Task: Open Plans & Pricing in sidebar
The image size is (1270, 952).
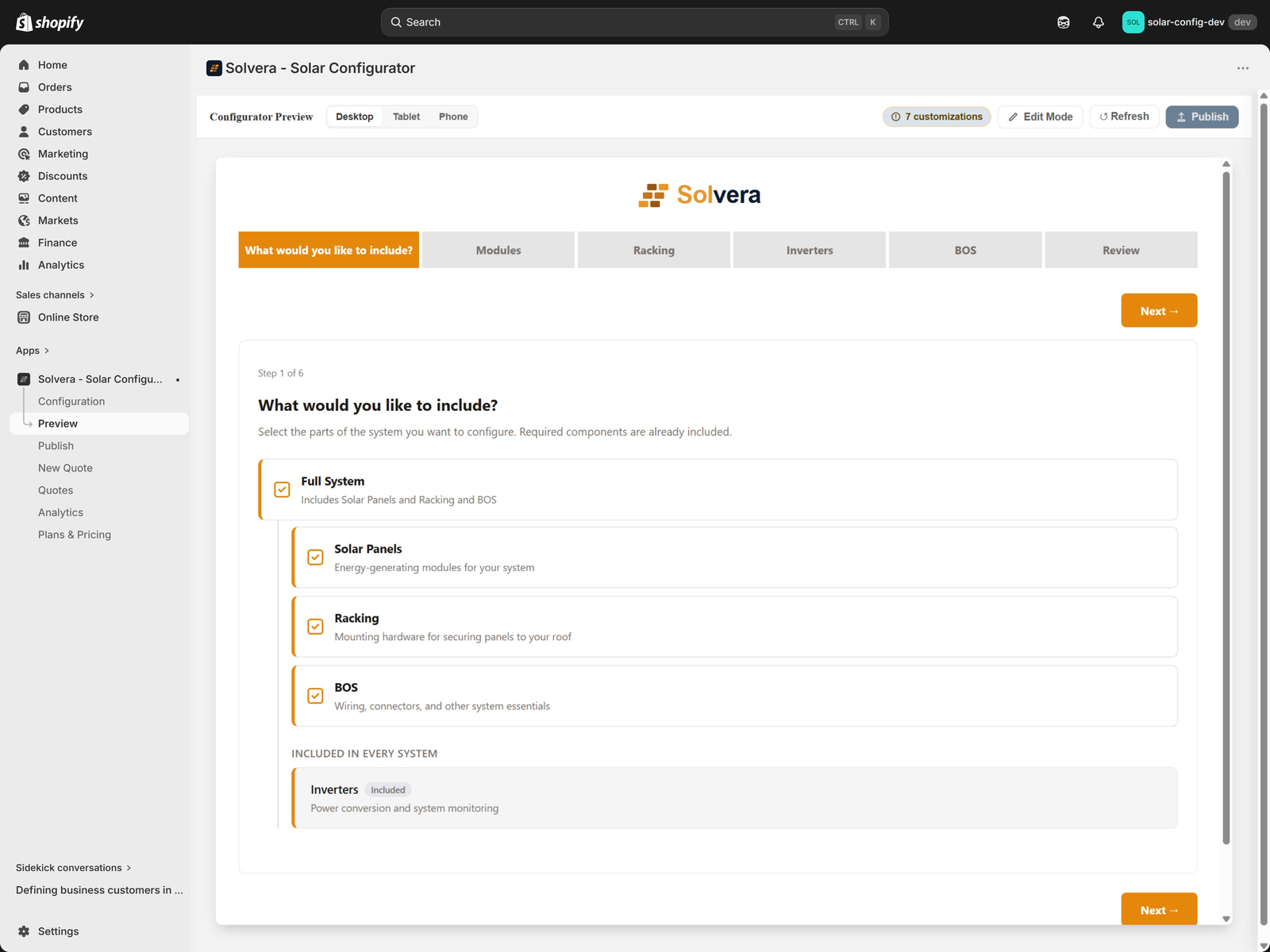Action: (x=75, y=535)
